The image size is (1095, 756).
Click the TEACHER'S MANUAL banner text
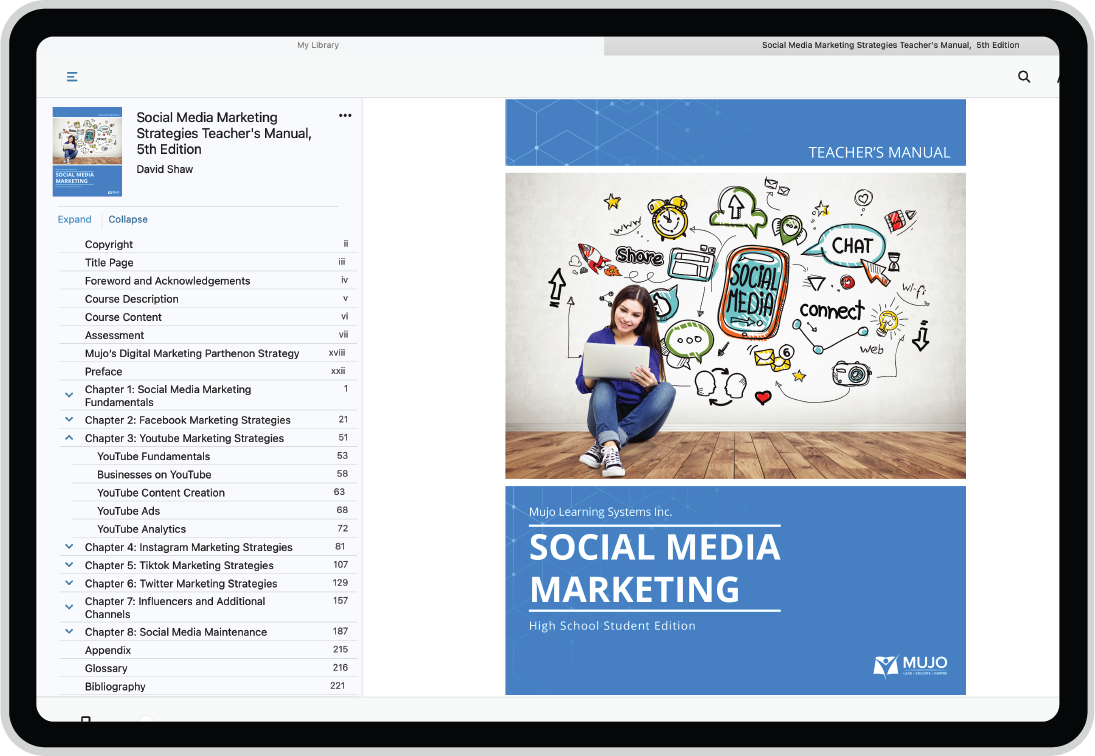pyautogui.click(x=879, y=152)
